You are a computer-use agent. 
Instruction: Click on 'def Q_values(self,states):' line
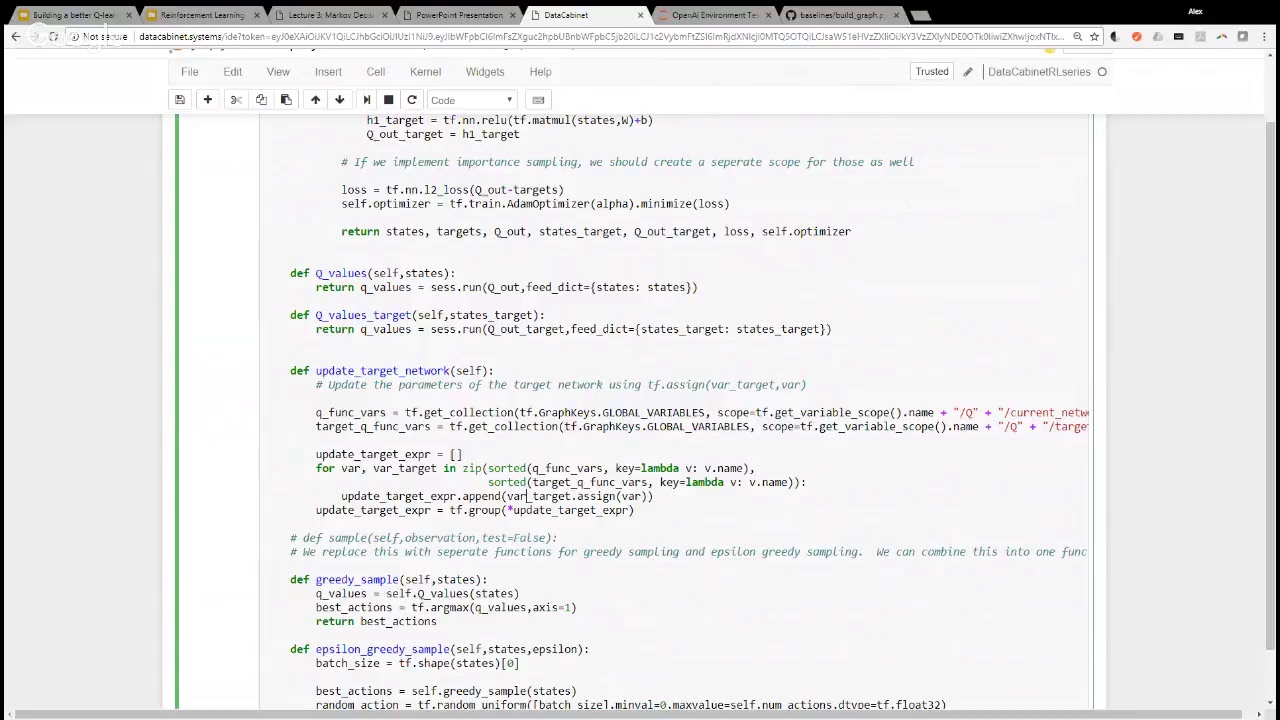373,273
